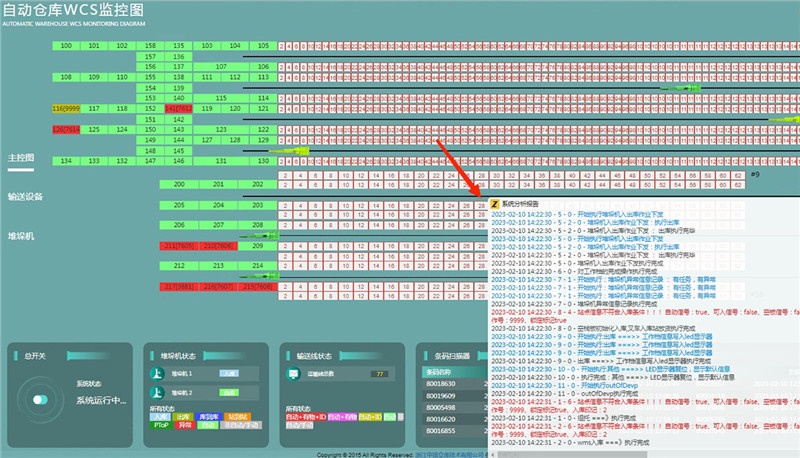The height and width of the screenshot is (458, 800).
Task: Open the 主控图 main view tab
Action: point(21,158)
